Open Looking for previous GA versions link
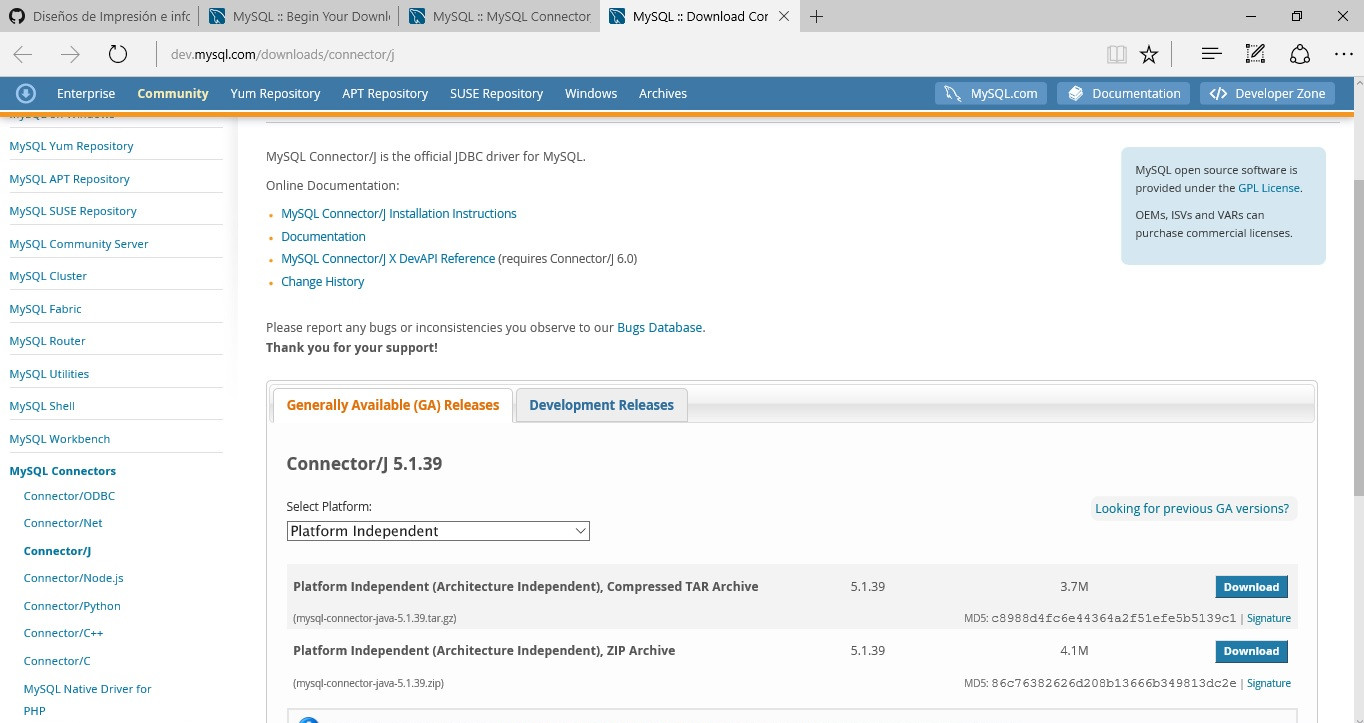1364x723 pixels. [x=1192, y=508]
